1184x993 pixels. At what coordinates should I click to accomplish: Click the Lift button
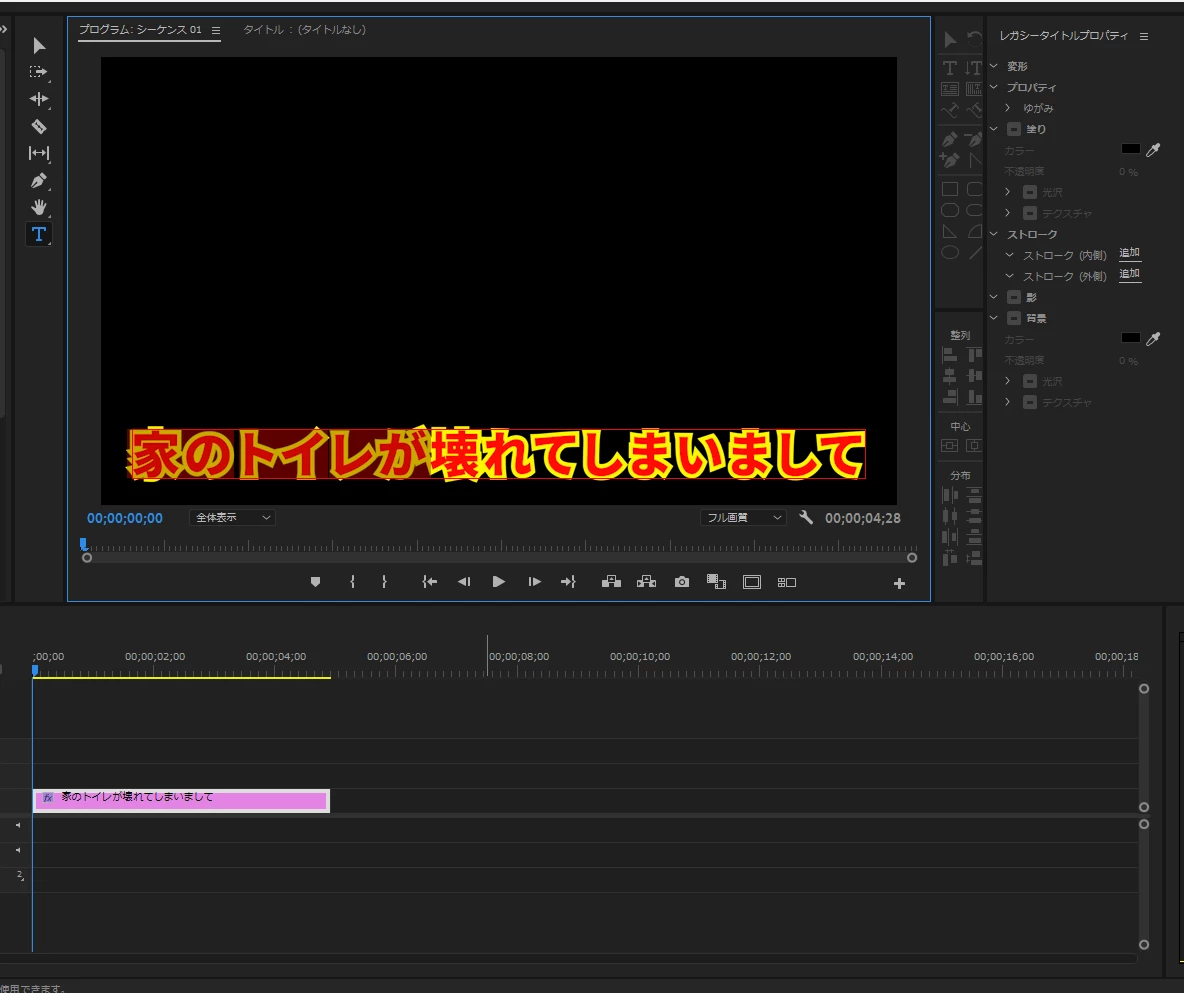tap(611, 582)
